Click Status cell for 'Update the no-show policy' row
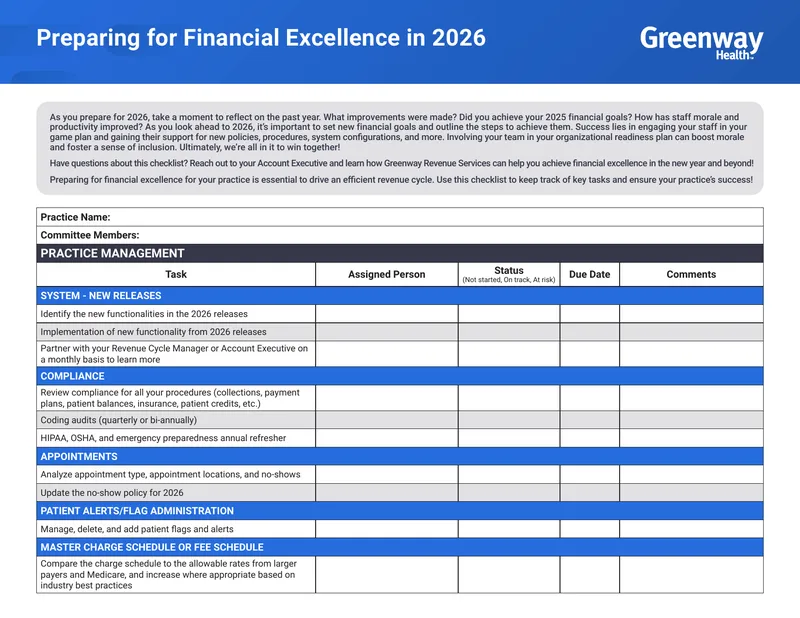This screenshot has height=618, width=800. tap(509, 492)
